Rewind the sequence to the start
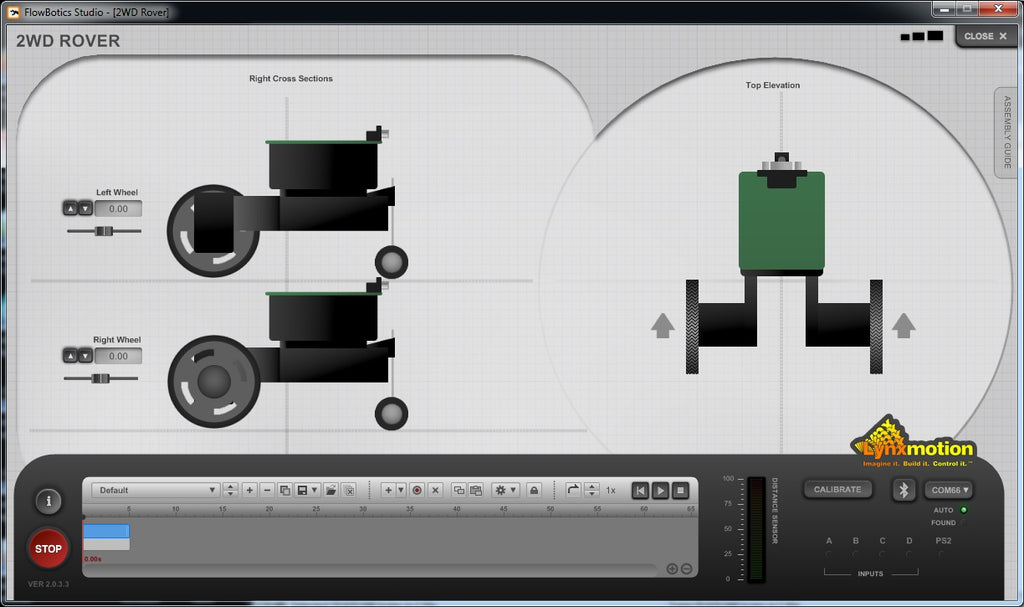The height and width of the screenshot is (607, 1024). (640, 490)
